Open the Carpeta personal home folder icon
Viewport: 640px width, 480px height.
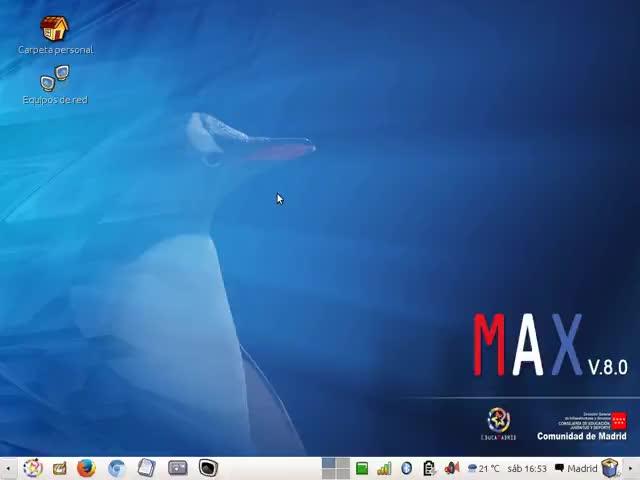click(54, 29)
